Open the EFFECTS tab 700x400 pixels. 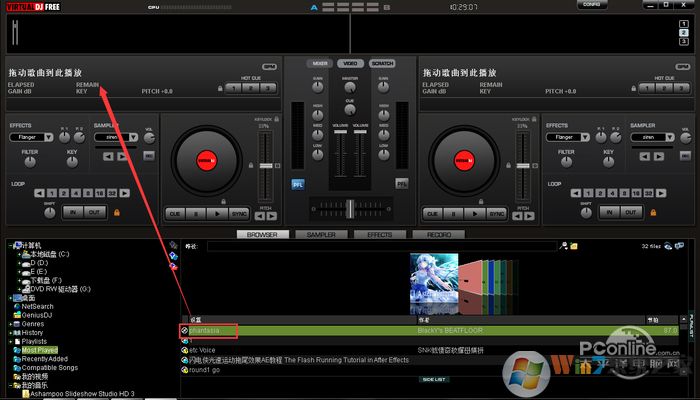(x=379, y=234)
